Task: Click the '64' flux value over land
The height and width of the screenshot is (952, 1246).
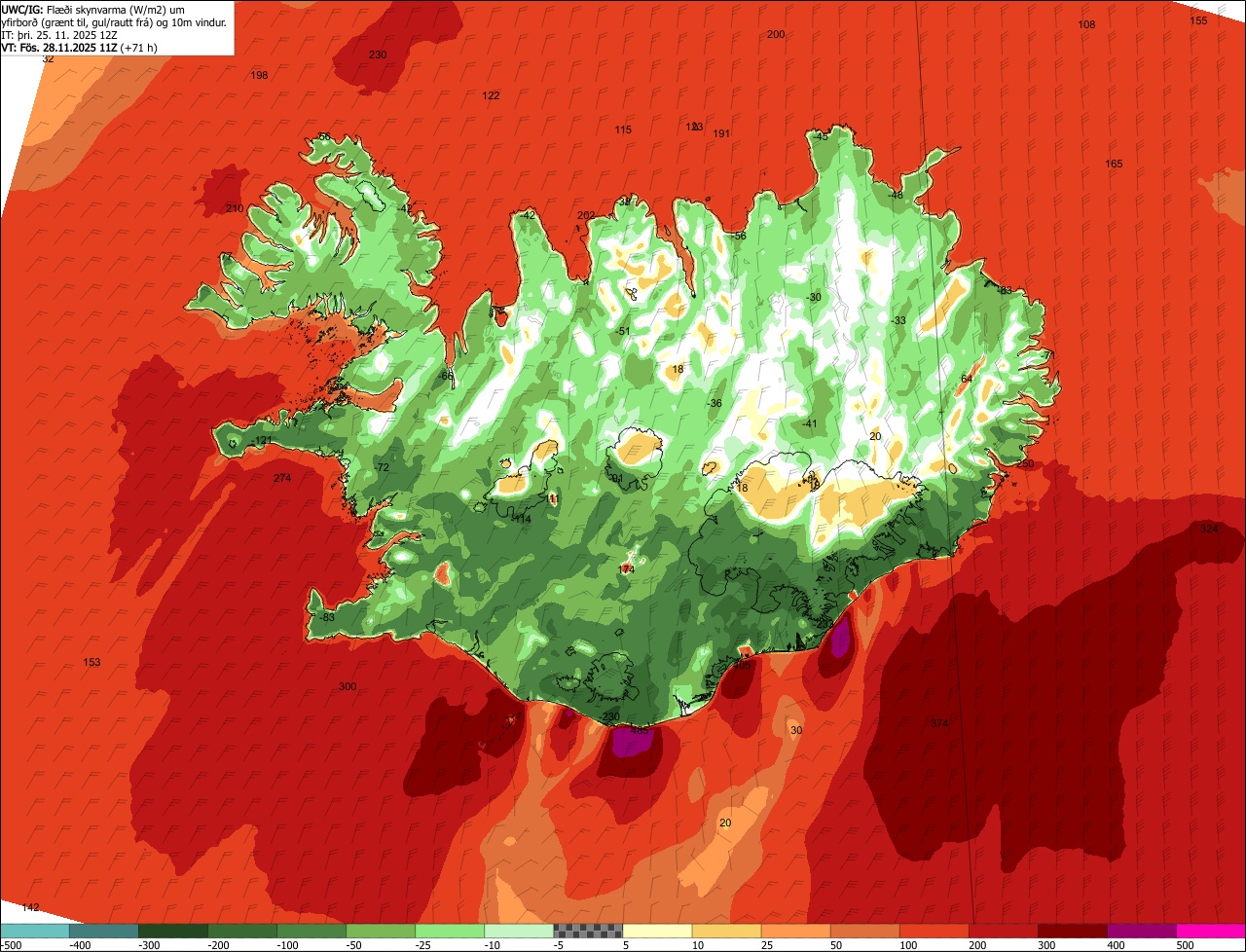Action: point(967,379)
